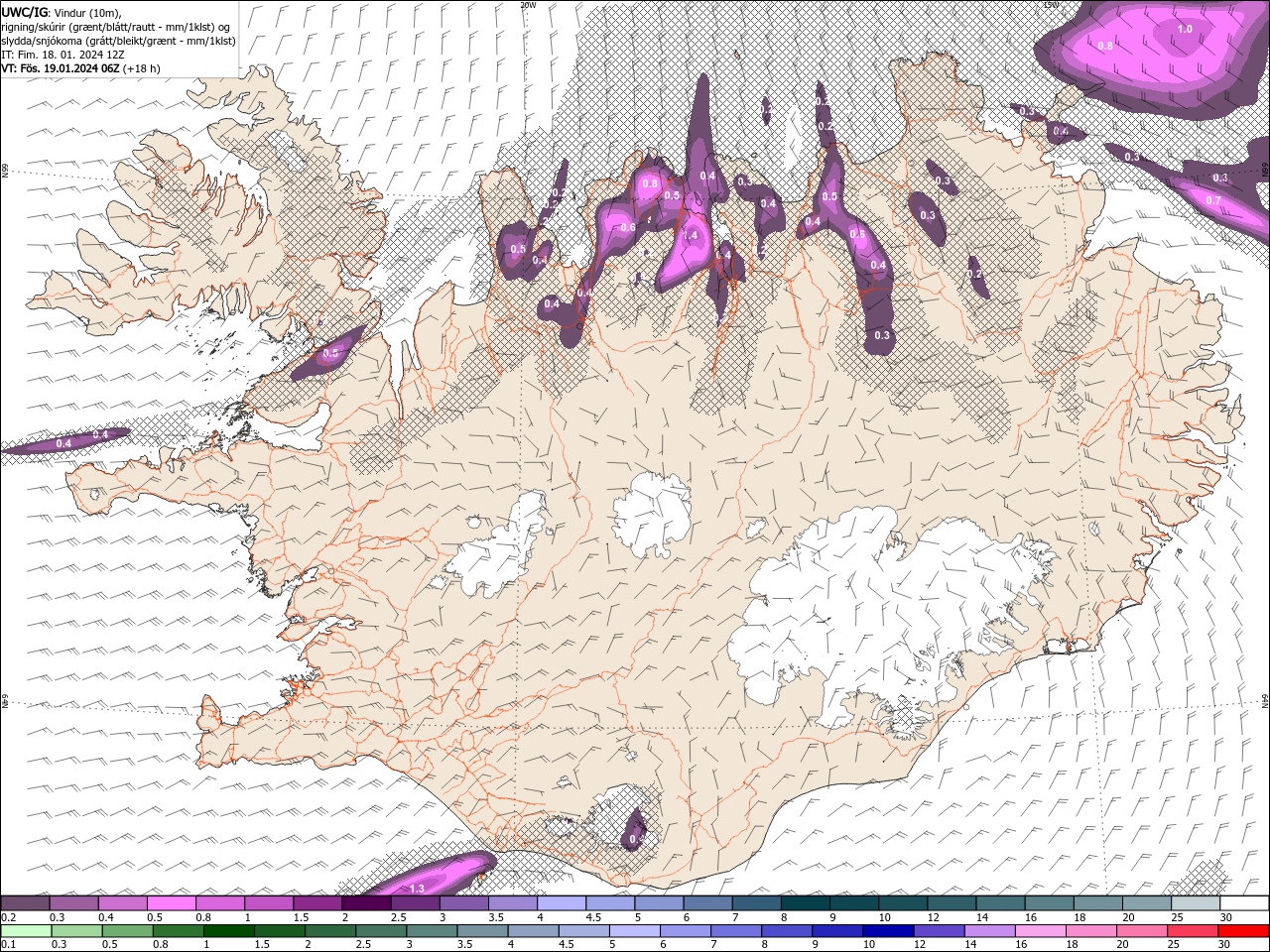The height and width of the screenshot is (952, 1270).
Task: Click the '0.1' label under bottom legend row
Action: 8,943
